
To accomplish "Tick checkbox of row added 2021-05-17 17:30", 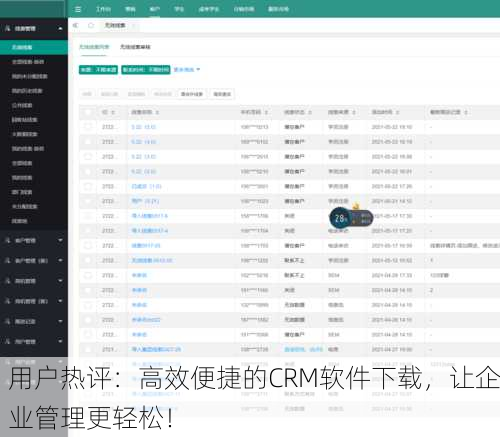I will coord(88,216).
